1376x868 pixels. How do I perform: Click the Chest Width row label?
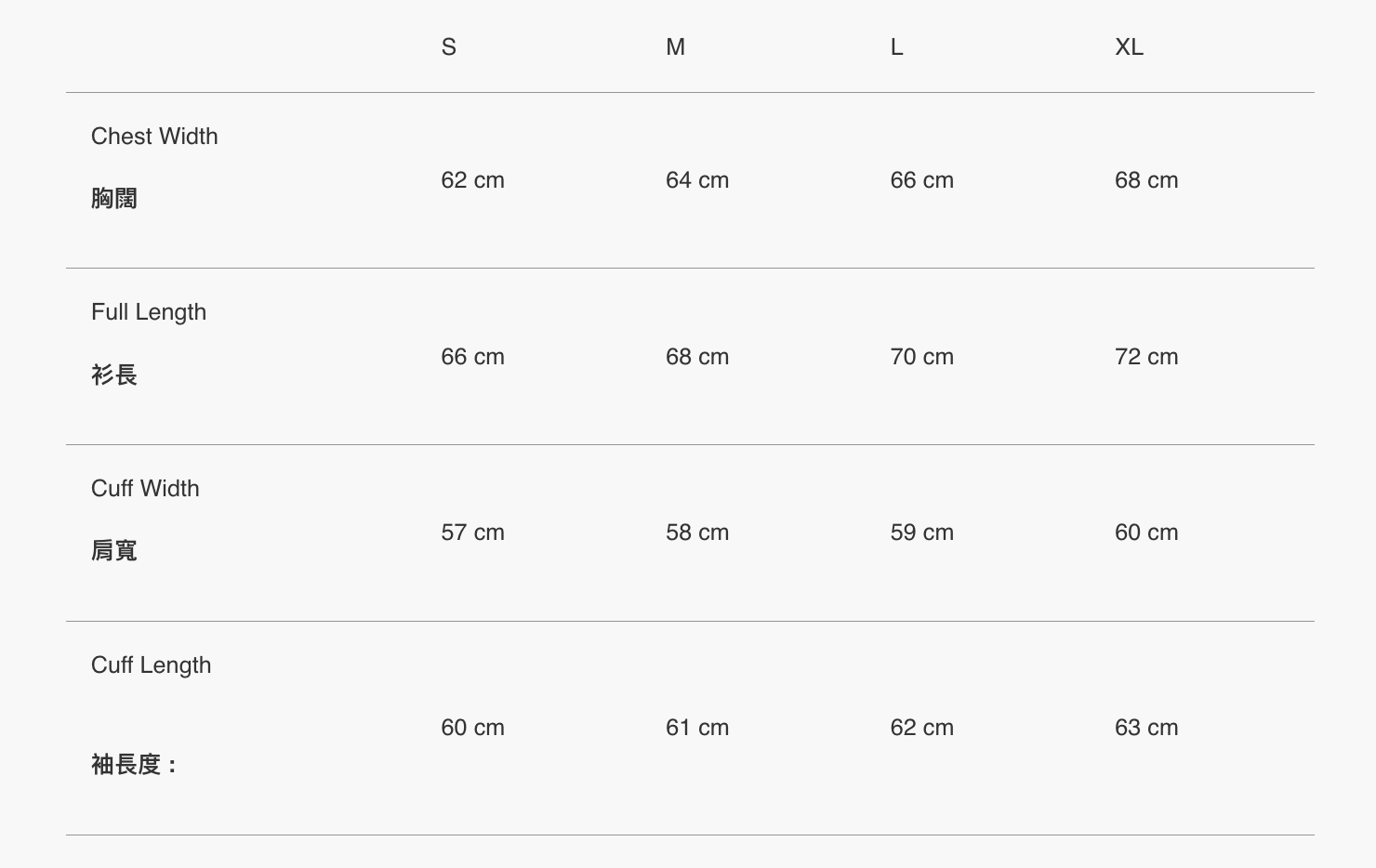(x=154, y=137)
